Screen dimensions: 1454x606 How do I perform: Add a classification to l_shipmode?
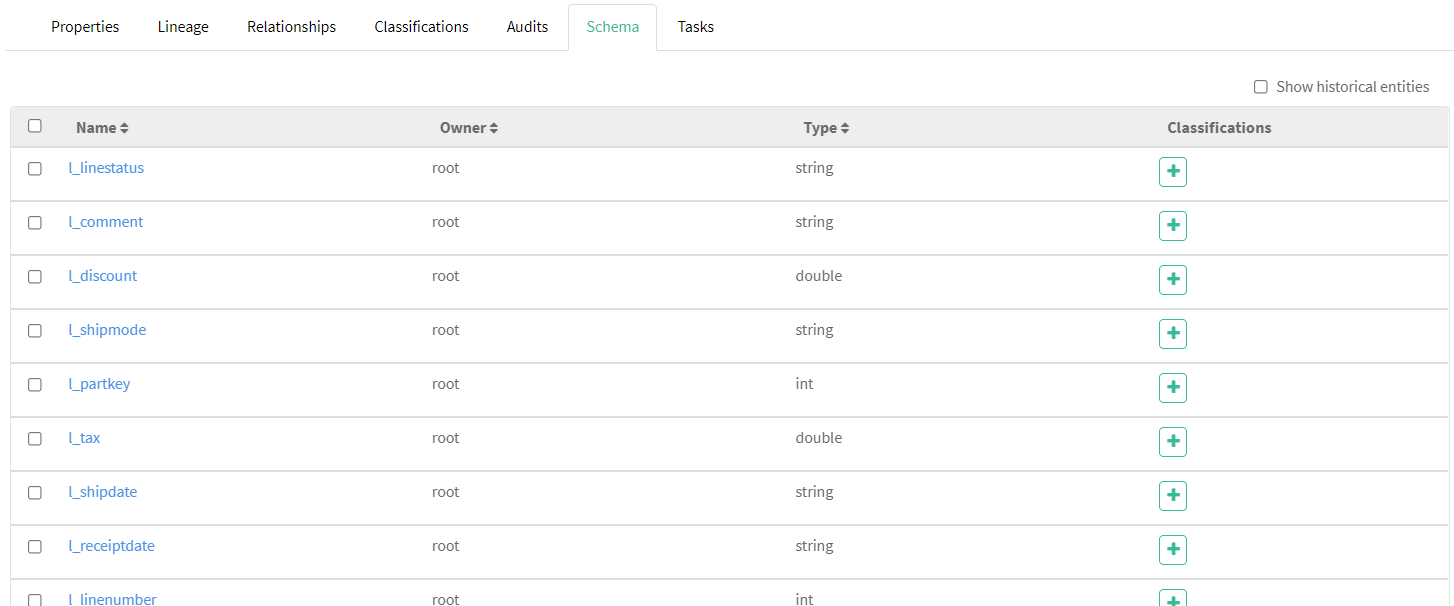pyautogui.click(x=1172, y=333)
